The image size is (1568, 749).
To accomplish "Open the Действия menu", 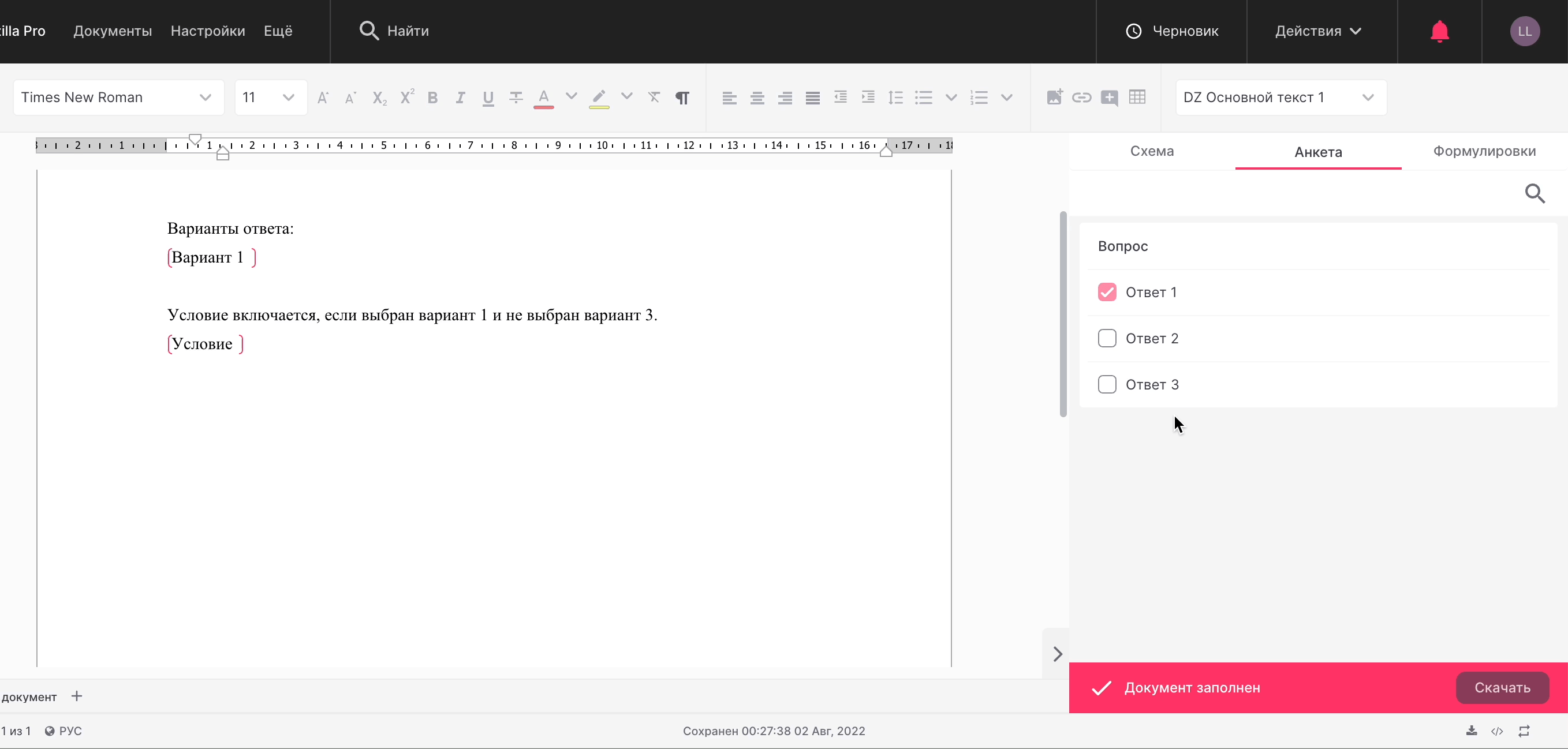I will point(1318,31).
